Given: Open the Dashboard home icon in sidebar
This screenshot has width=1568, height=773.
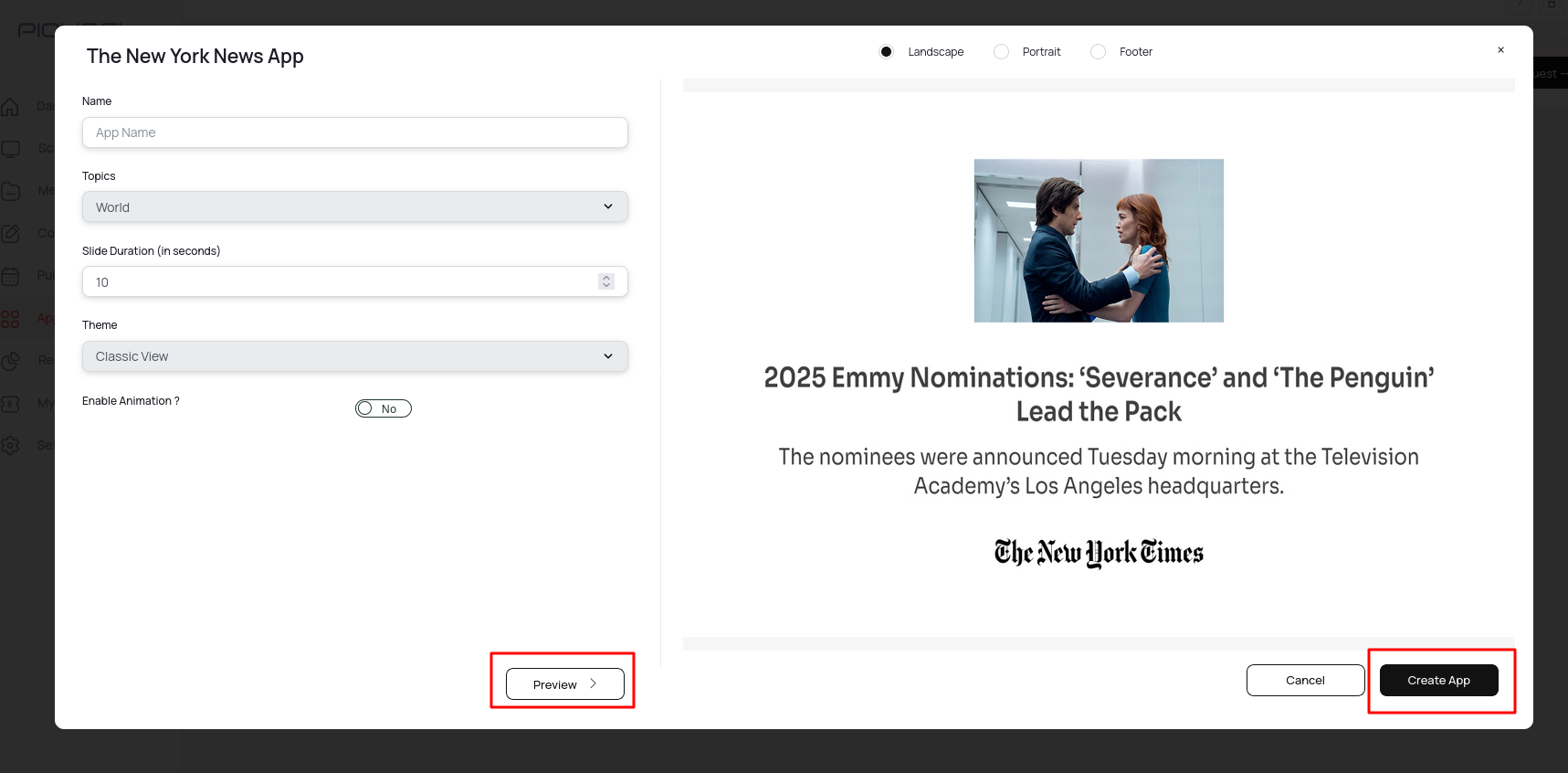Looking at the screenshot, I should coord(10,107).
